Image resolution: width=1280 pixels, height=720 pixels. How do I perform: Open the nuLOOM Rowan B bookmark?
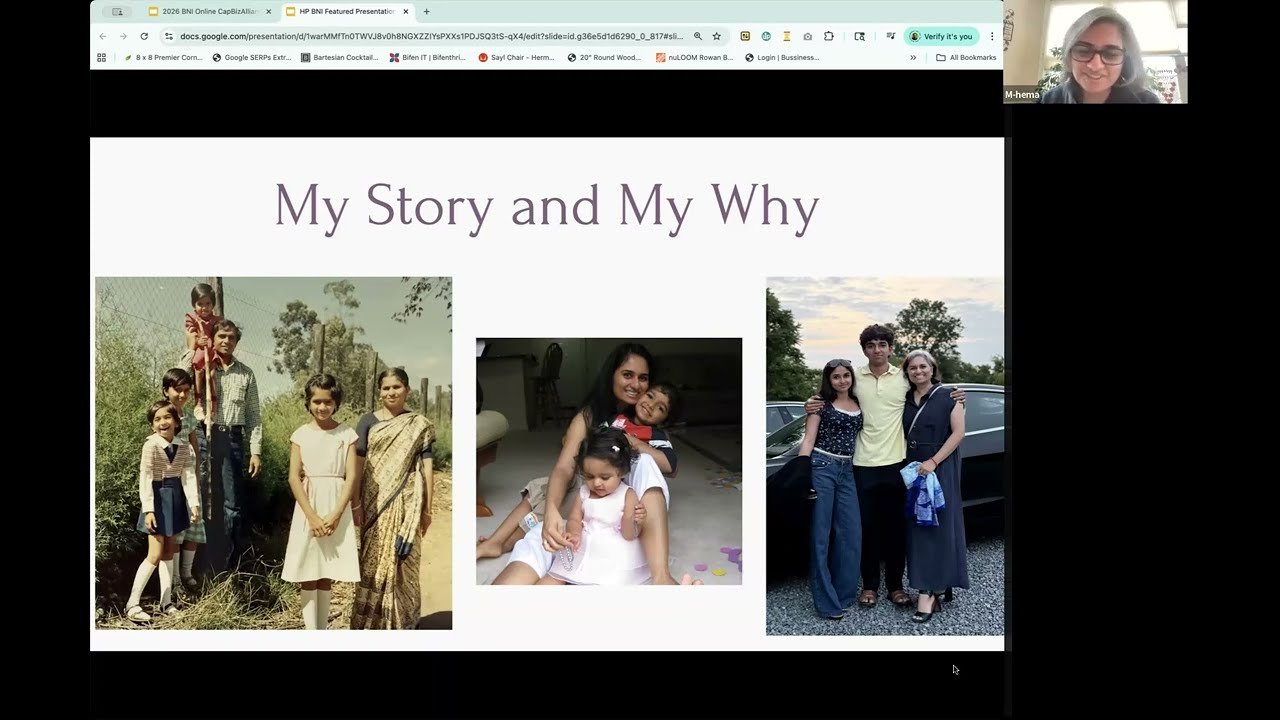(694, 58)
